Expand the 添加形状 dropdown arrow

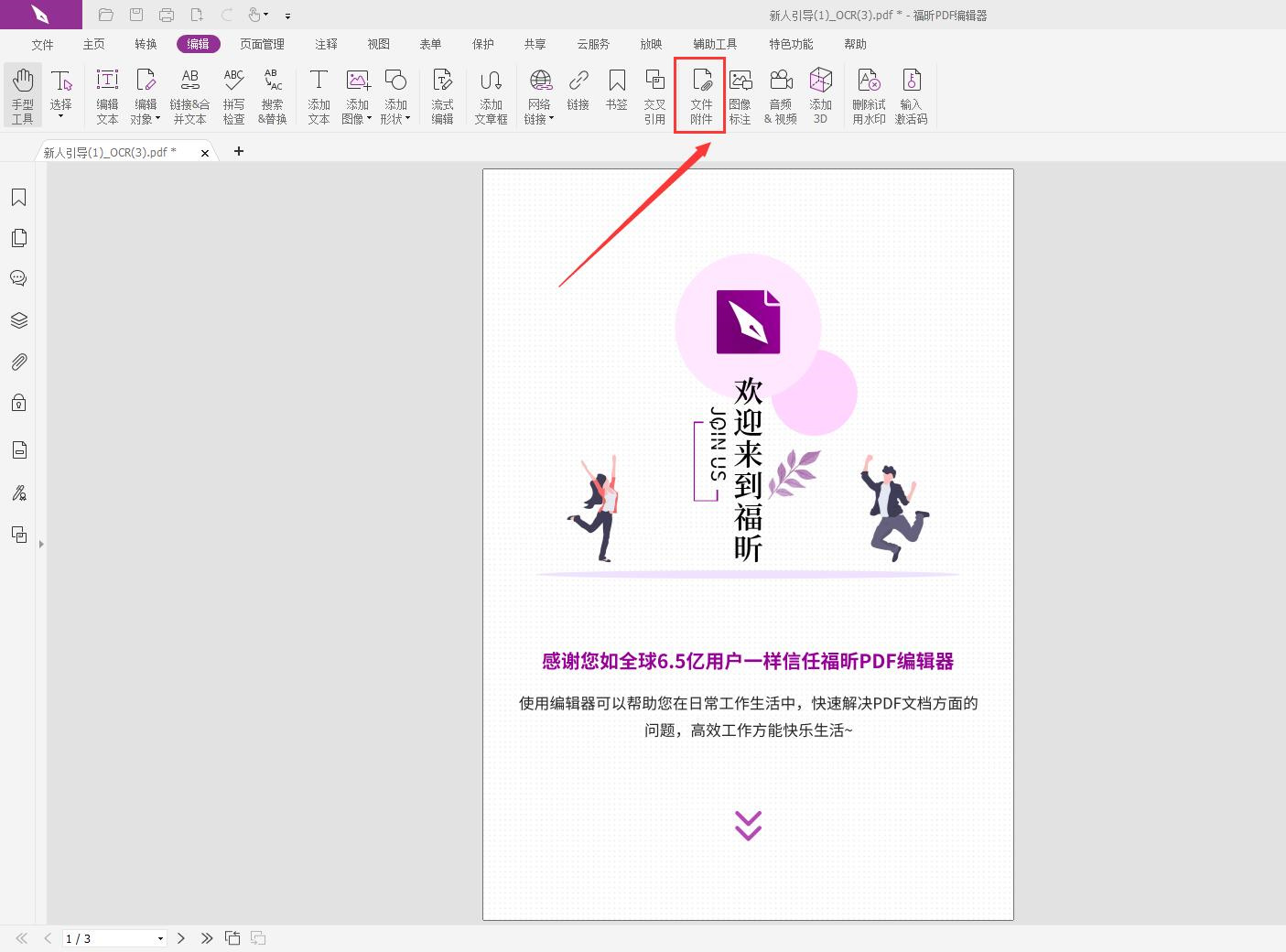(405, 117)
